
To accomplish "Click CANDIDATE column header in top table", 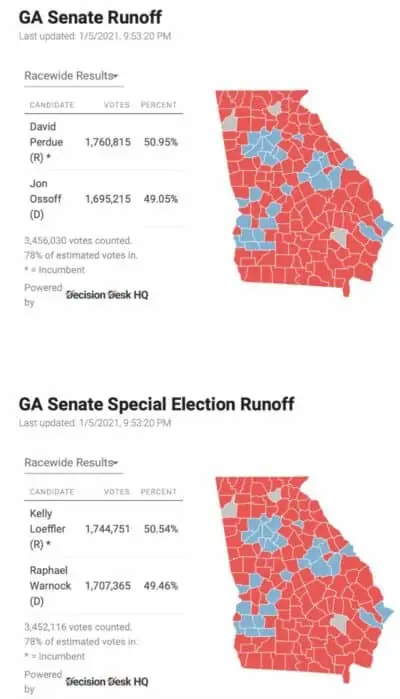I will pos(52,105).
